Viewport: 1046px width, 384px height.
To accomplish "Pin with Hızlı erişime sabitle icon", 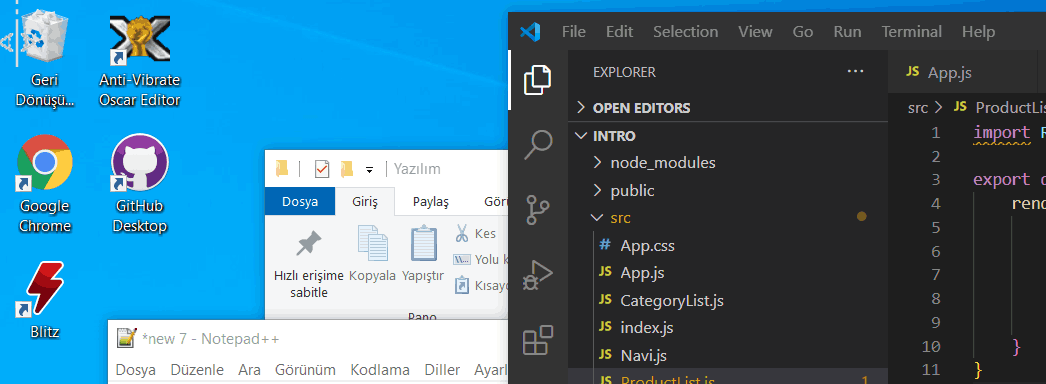I will point(308,244).
